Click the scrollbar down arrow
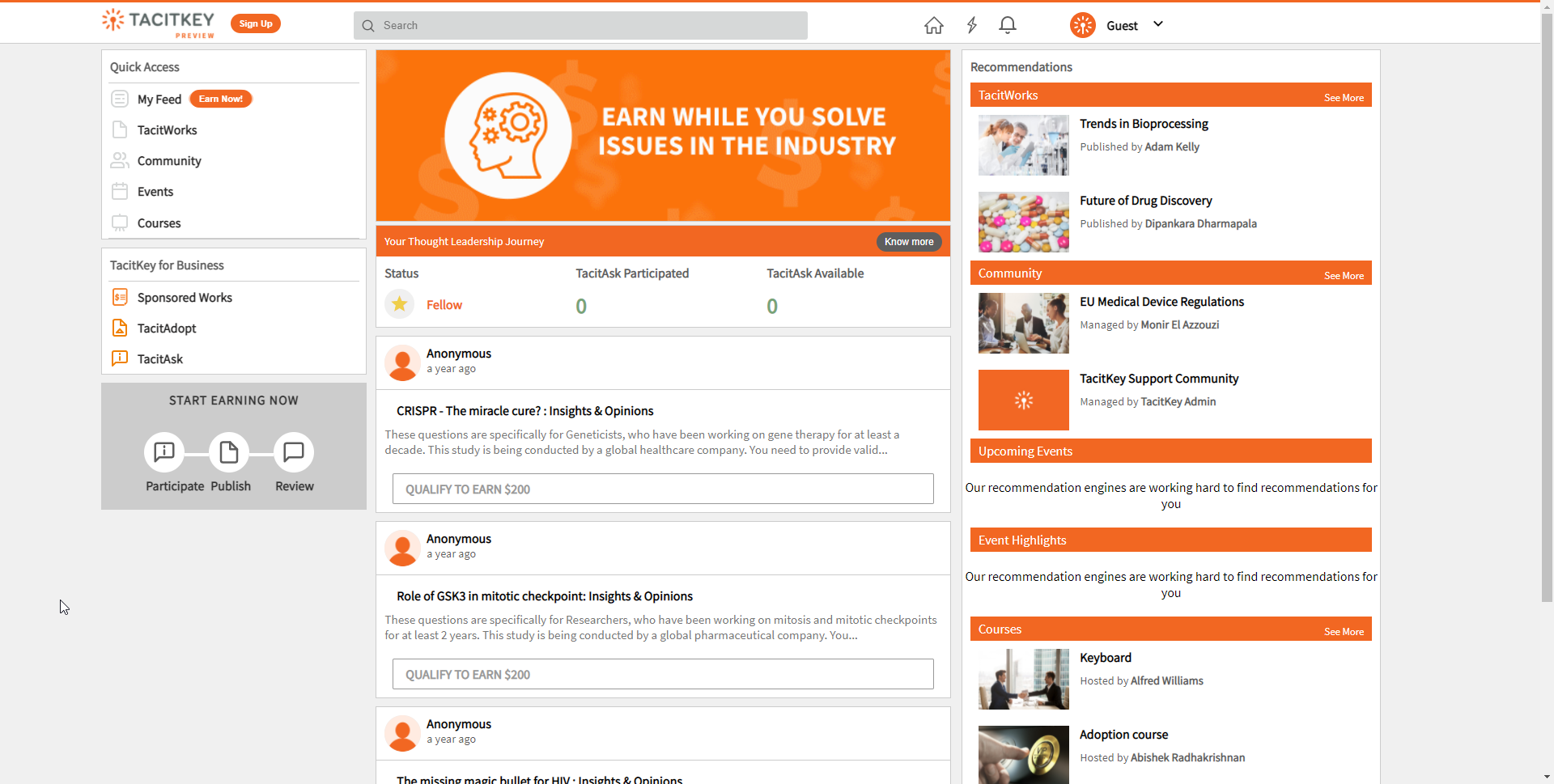This screenshot has height=784, width=1554. point(1547,778)
